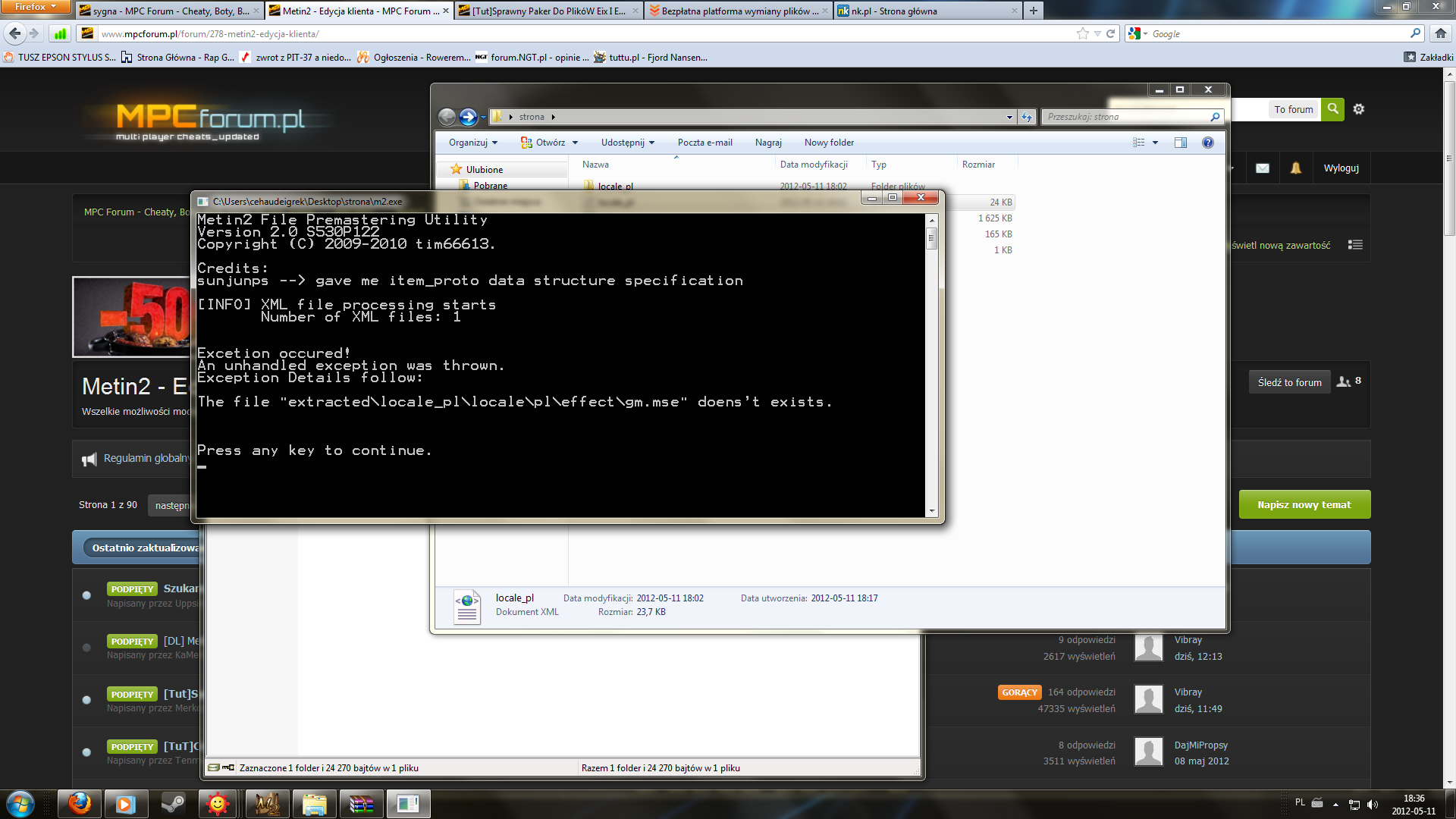
Task: Click Śledź to forum button
Action: coord(1289,382)
